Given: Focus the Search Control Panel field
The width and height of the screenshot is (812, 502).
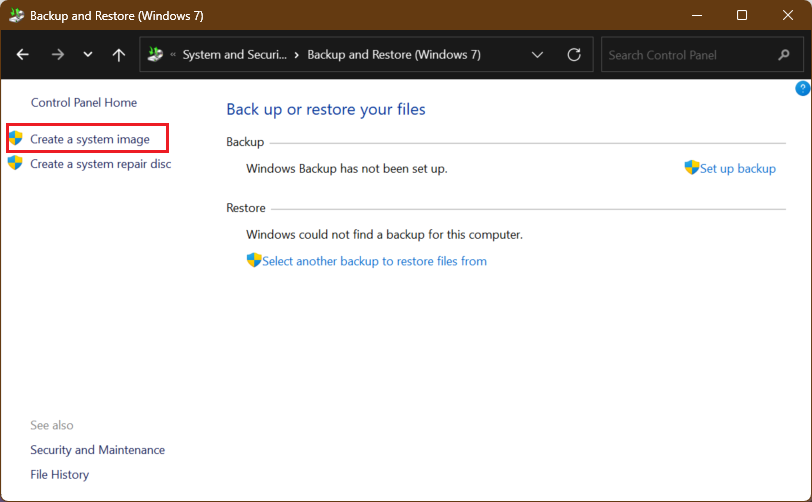Looking at the screenshot, I should [x=702, y=54].
